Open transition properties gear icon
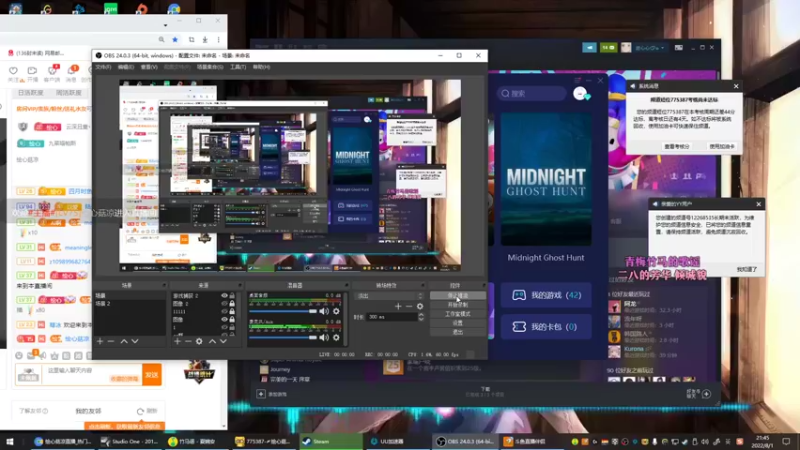800x450 pixels. pos(420,306)
